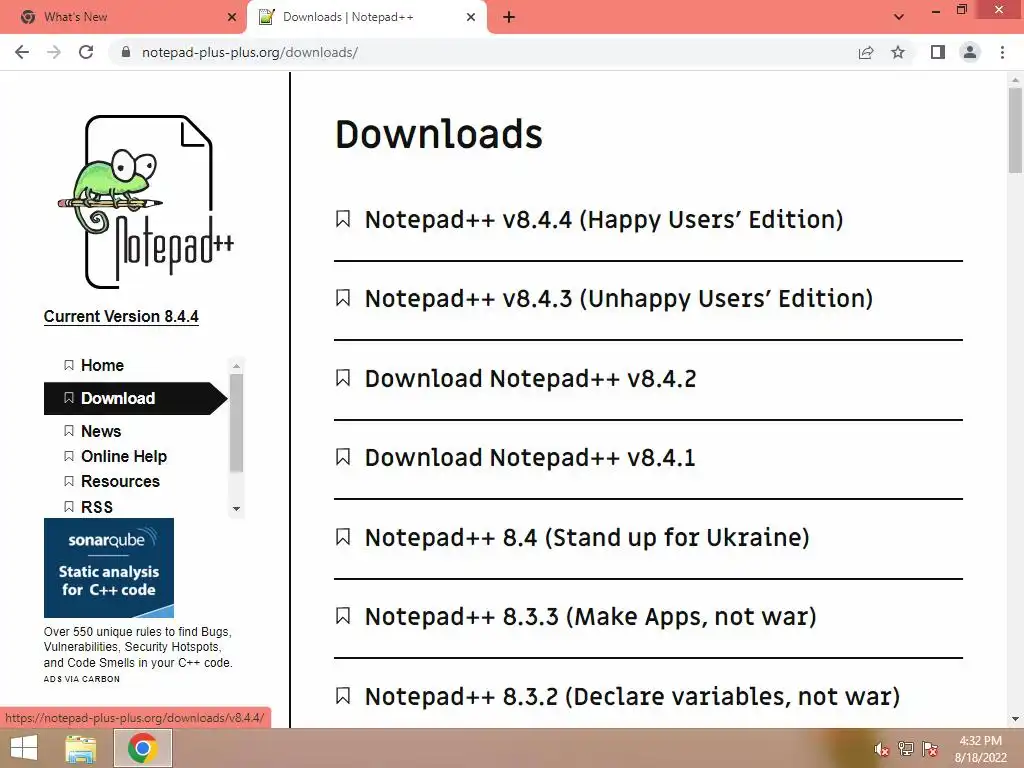
Task: Open the Resources sidebar menu item
Action: click(x=120, y=481)
